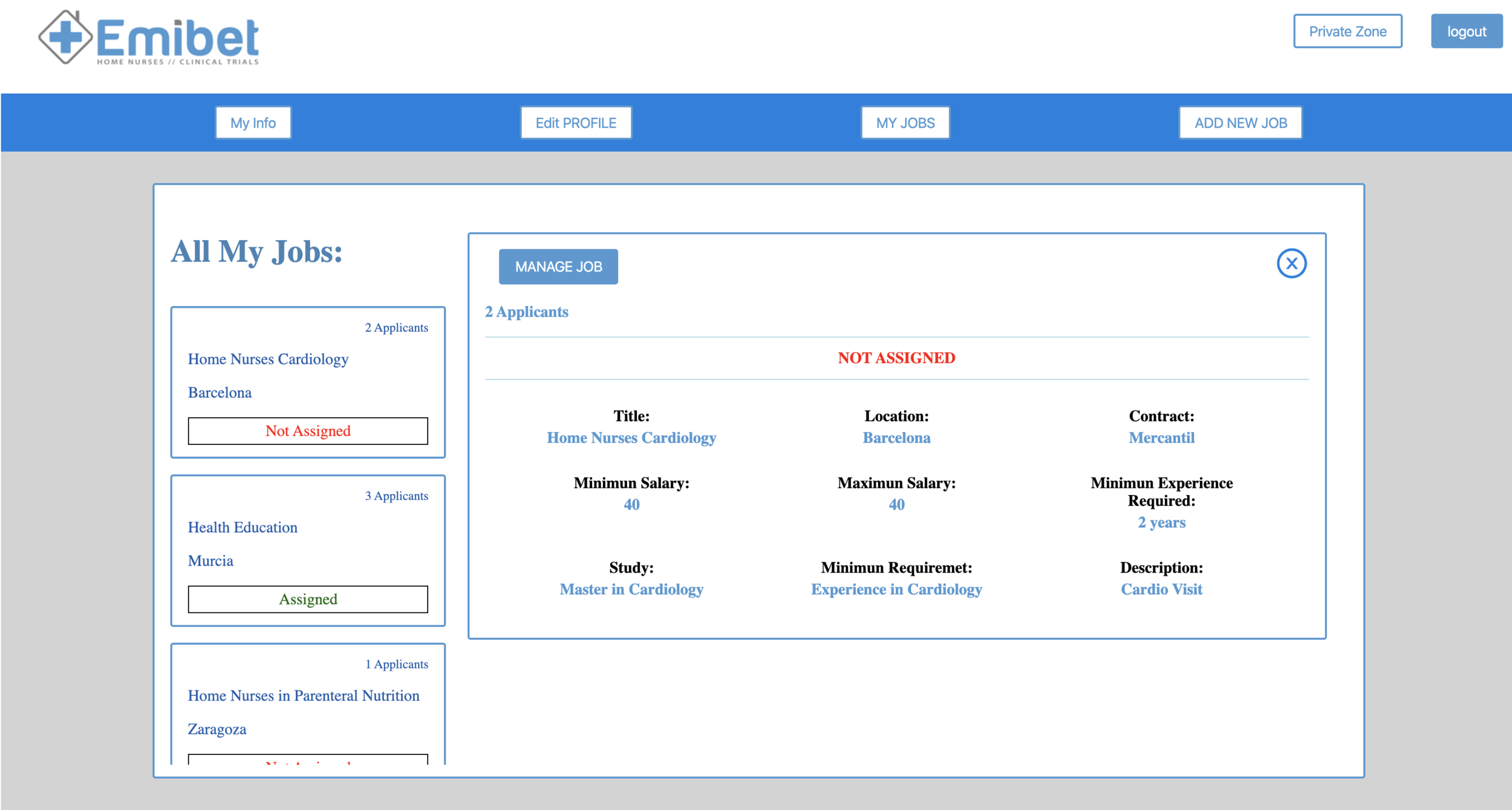Viewport: 1512px width, 810px height.
Task: Open the 2 Applicants link in details
Action: [526, 312]
